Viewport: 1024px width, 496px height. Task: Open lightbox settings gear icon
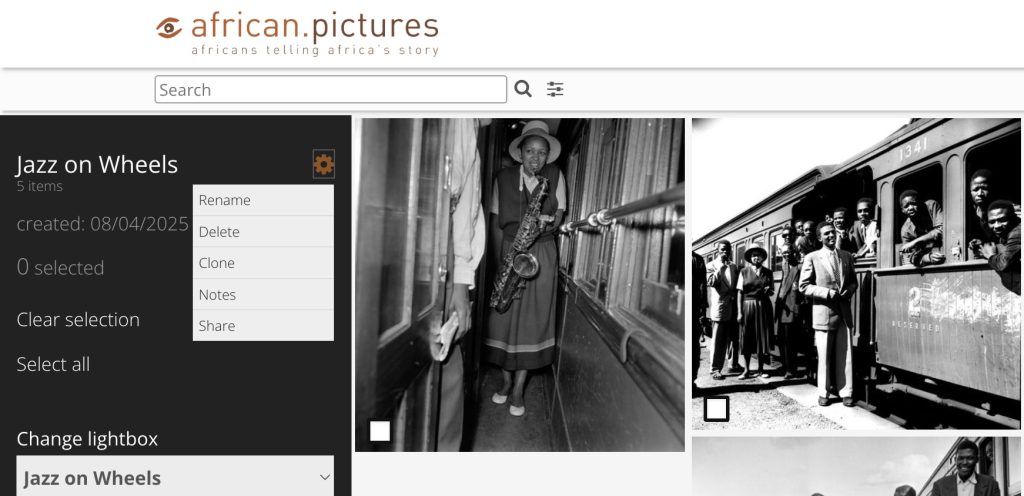tap(324, 164)
